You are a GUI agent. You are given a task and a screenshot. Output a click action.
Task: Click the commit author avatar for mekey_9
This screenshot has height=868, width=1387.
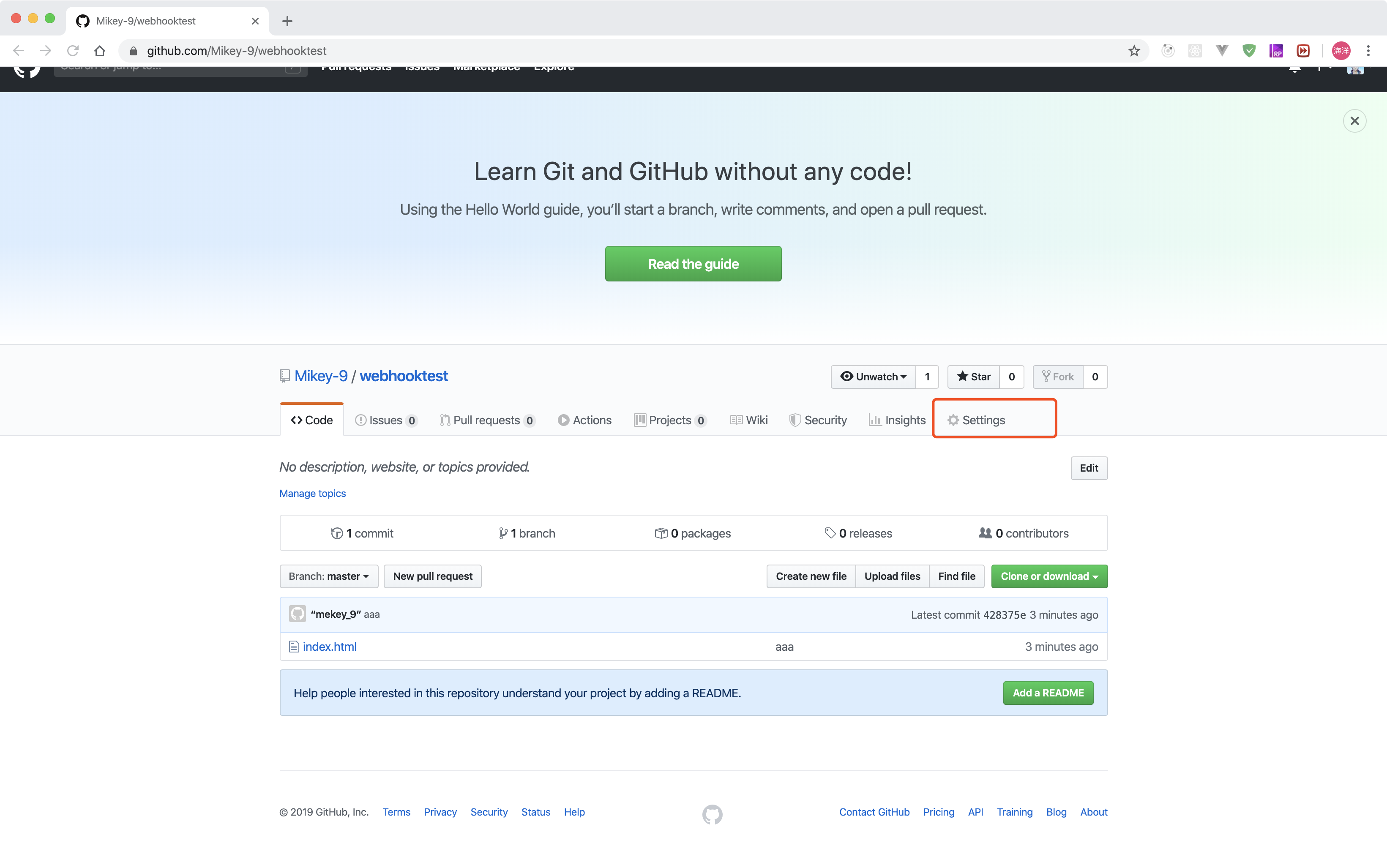(x=297, y=614)
